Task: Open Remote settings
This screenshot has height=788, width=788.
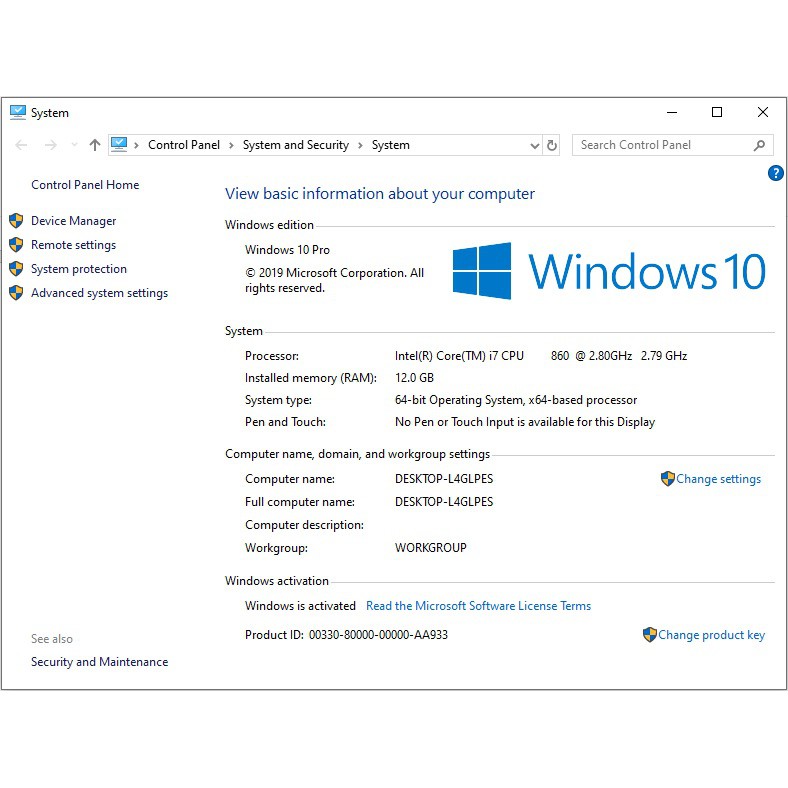Action: 73,245
